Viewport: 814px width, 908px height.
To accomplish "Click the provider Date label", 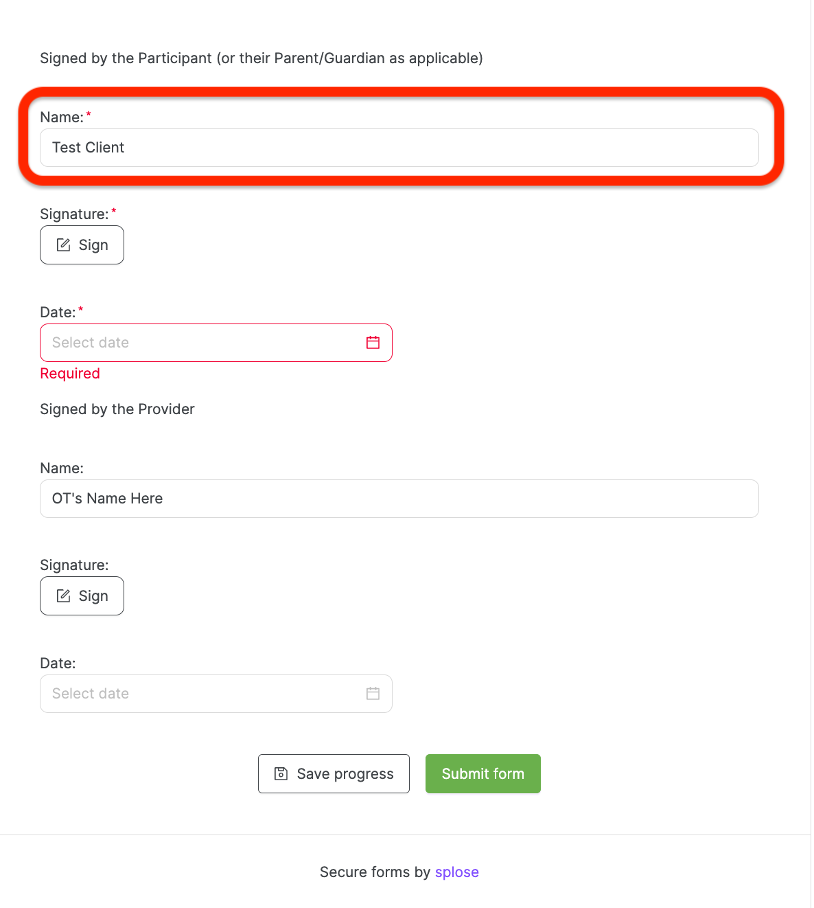I will [58, 663].
